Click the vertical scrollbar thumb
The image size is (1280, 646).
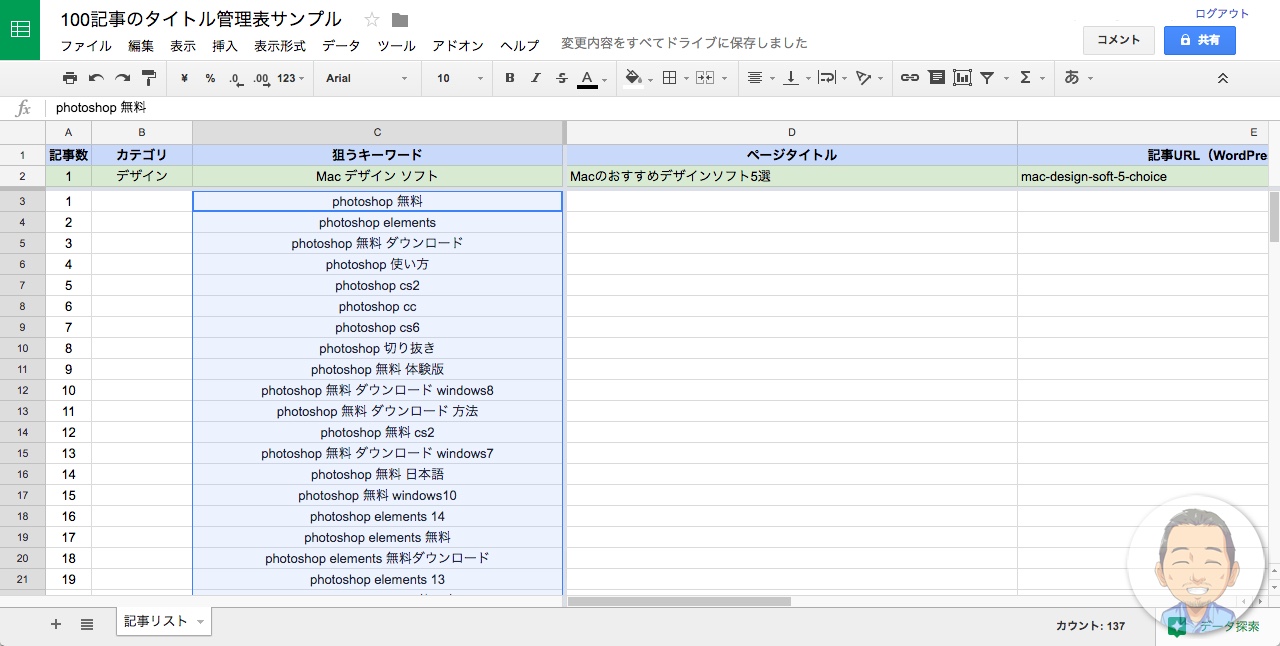(1274, 217)
